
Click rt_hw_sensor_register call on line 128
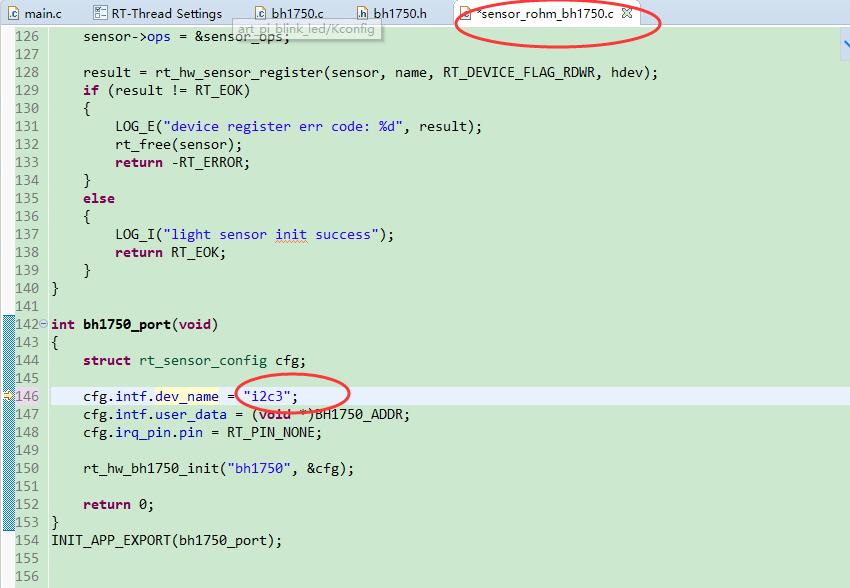point(240,73)
